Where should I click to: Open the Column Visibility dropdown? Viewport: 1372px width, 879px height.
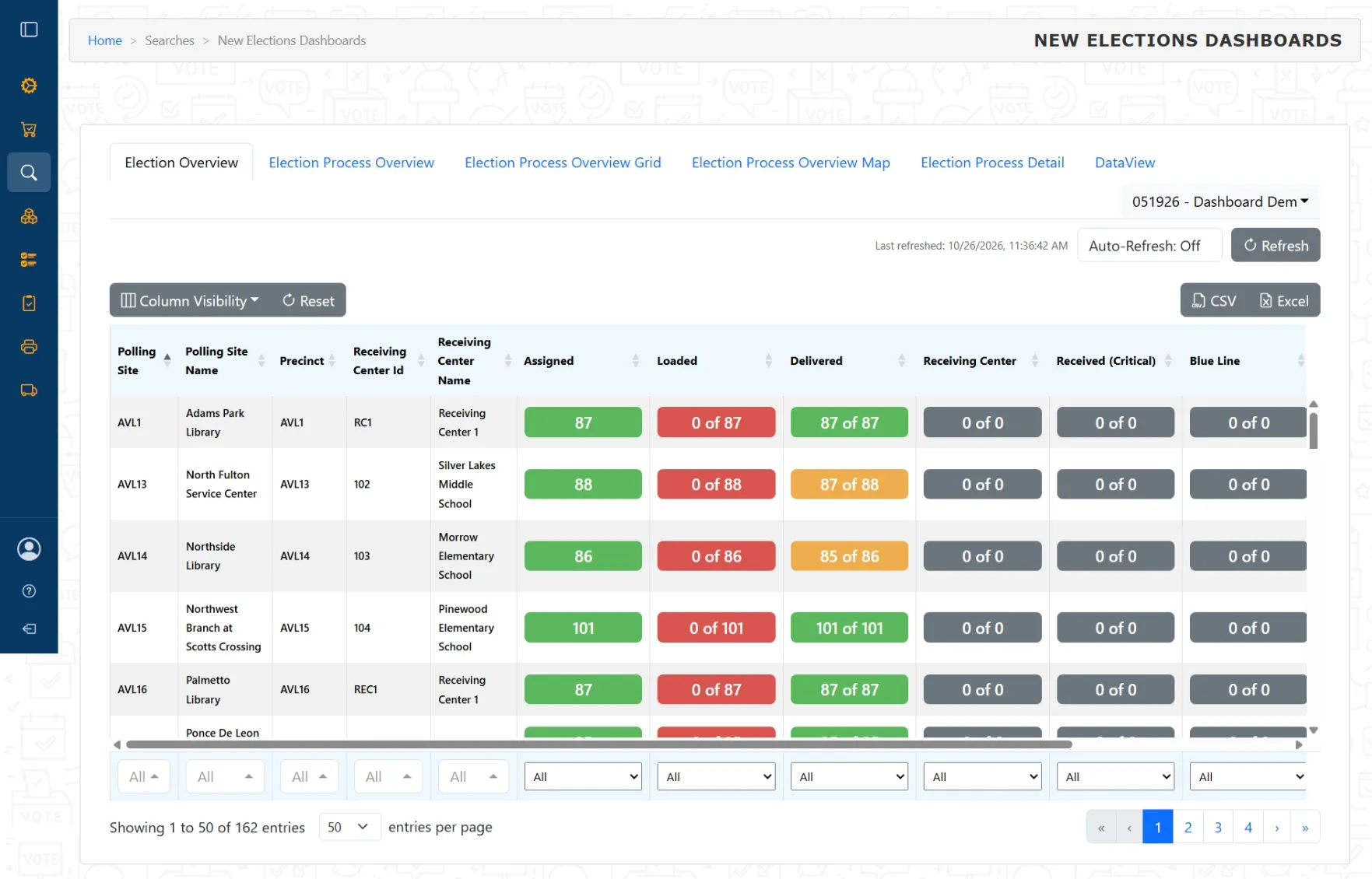(x=190, y=300)
